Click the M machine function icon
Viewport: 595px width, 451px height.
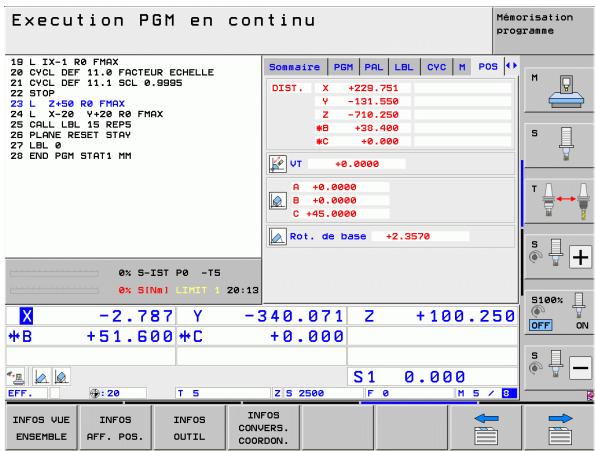point(559,90)
